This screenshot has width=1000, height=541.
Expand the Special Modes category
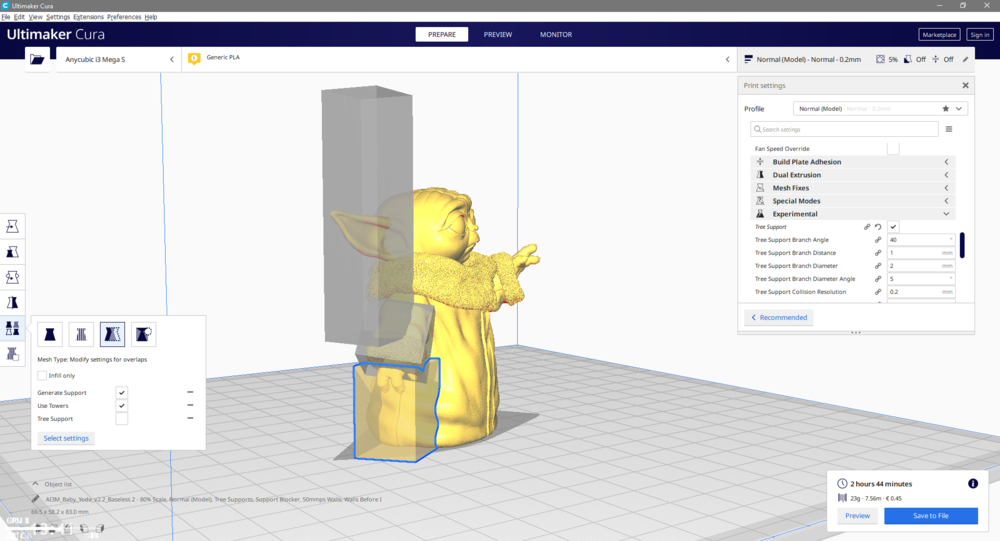click(853, 201)
